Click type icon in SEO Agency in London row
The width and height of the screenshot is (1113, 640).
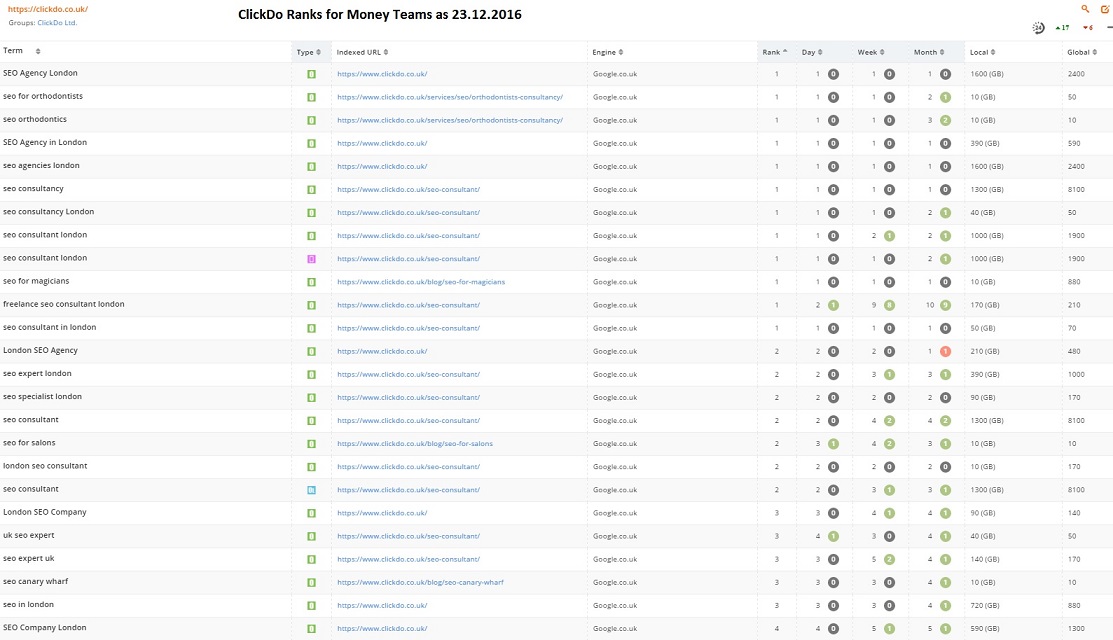click(x=311, y=143)
